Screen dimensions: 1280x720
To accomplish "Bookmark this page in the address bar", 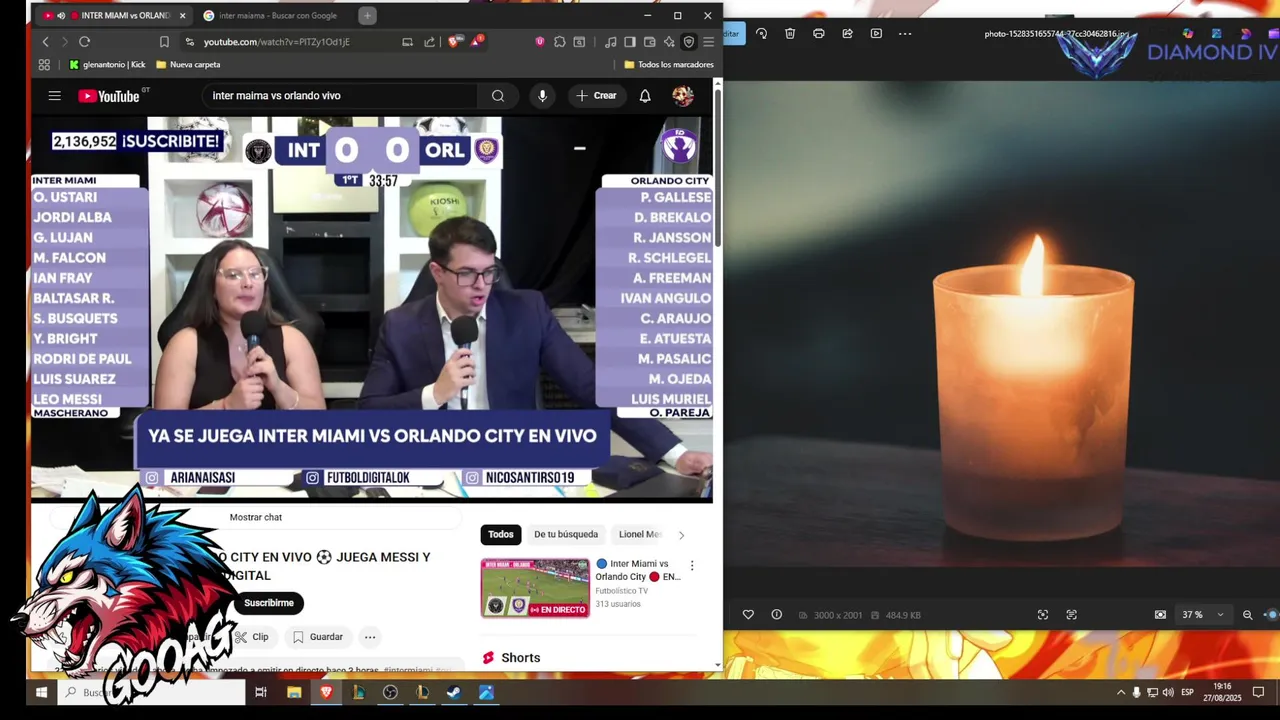I will pyautogui.click(x=164, y=42).
